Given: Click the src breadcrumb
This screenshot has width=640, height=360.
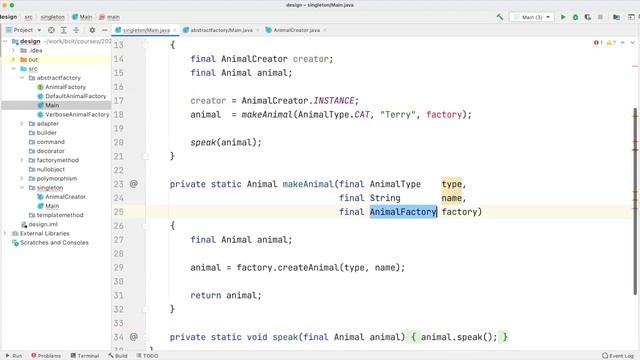Looking at the screenshot, I should (x=29, y=17).
